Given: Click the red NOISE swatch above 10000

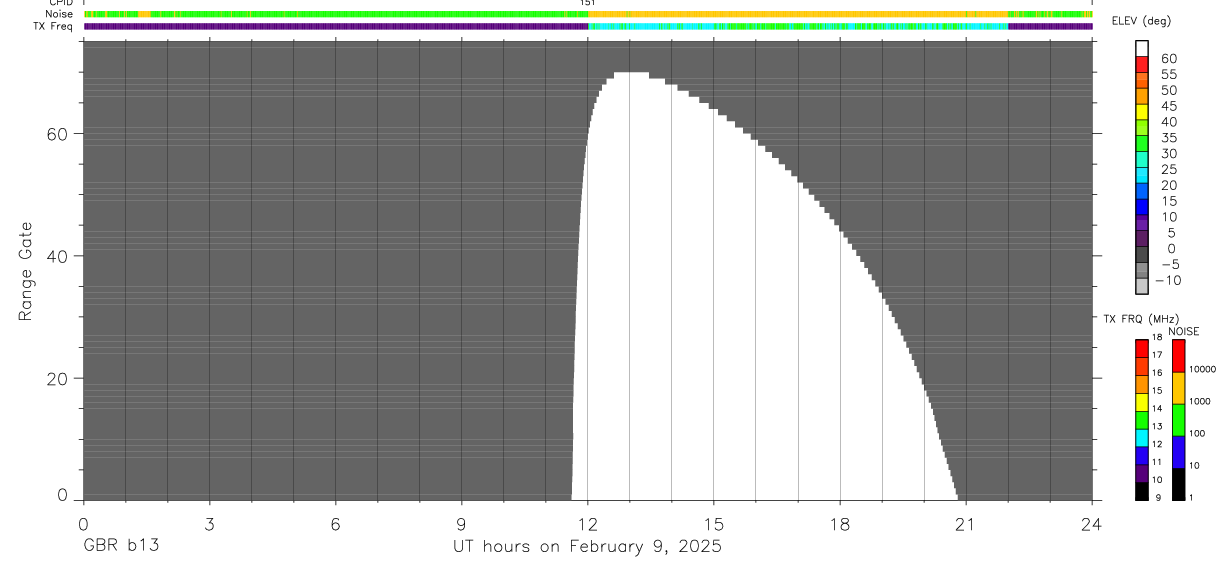Looking at the screenshot, I should click(x=1178, y=355).
